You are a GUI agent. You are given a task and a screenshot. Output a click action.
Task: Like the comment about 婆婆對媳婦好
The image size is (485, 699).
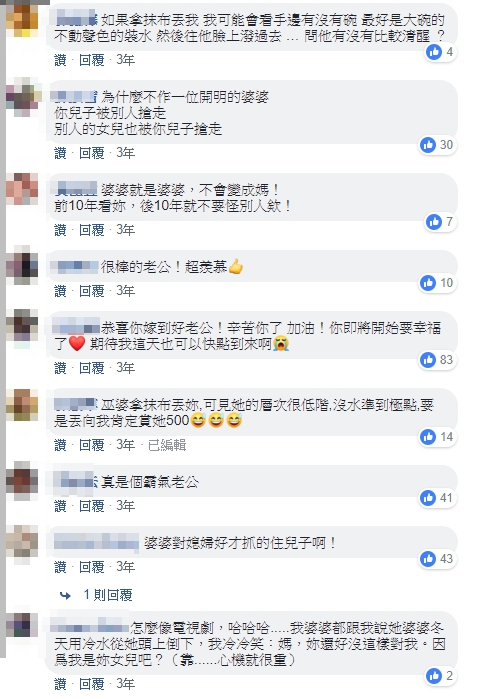(x=60, y=567)
